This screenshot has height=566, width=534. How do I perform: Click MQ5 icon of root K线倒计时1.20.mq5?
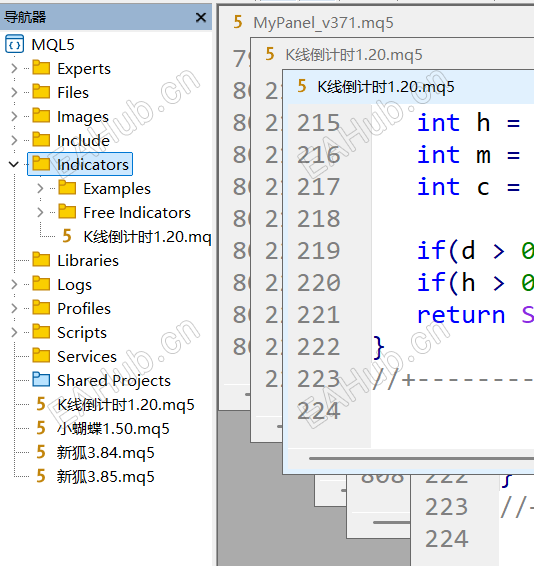pyautogui.click(x=41, y=404)
